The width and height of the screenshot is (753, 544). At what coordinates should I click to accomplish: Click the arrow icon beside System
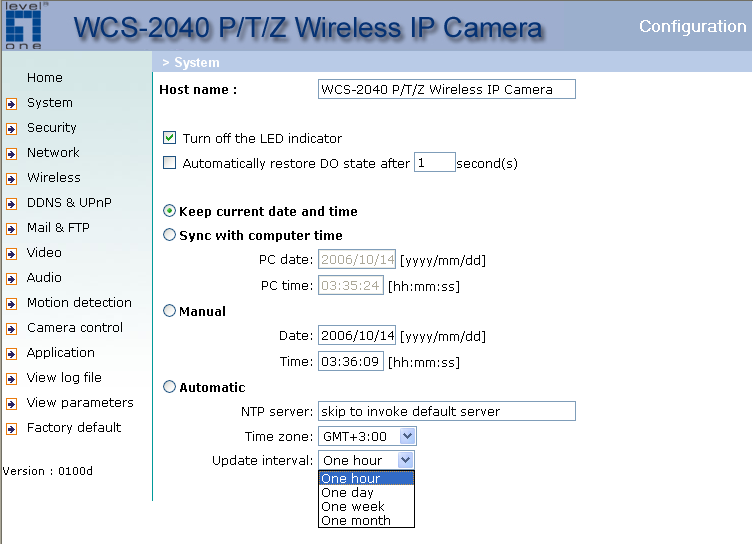coord(11,103)
